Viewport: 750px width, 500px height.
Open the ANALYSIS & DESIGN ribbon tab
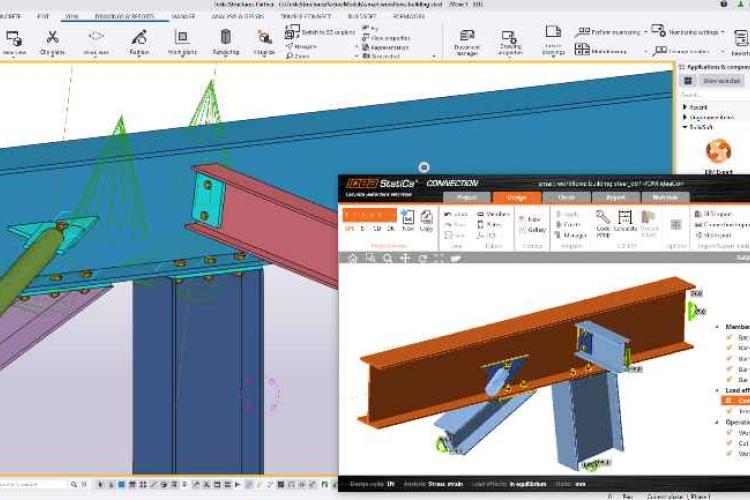[x=238, y=16]
